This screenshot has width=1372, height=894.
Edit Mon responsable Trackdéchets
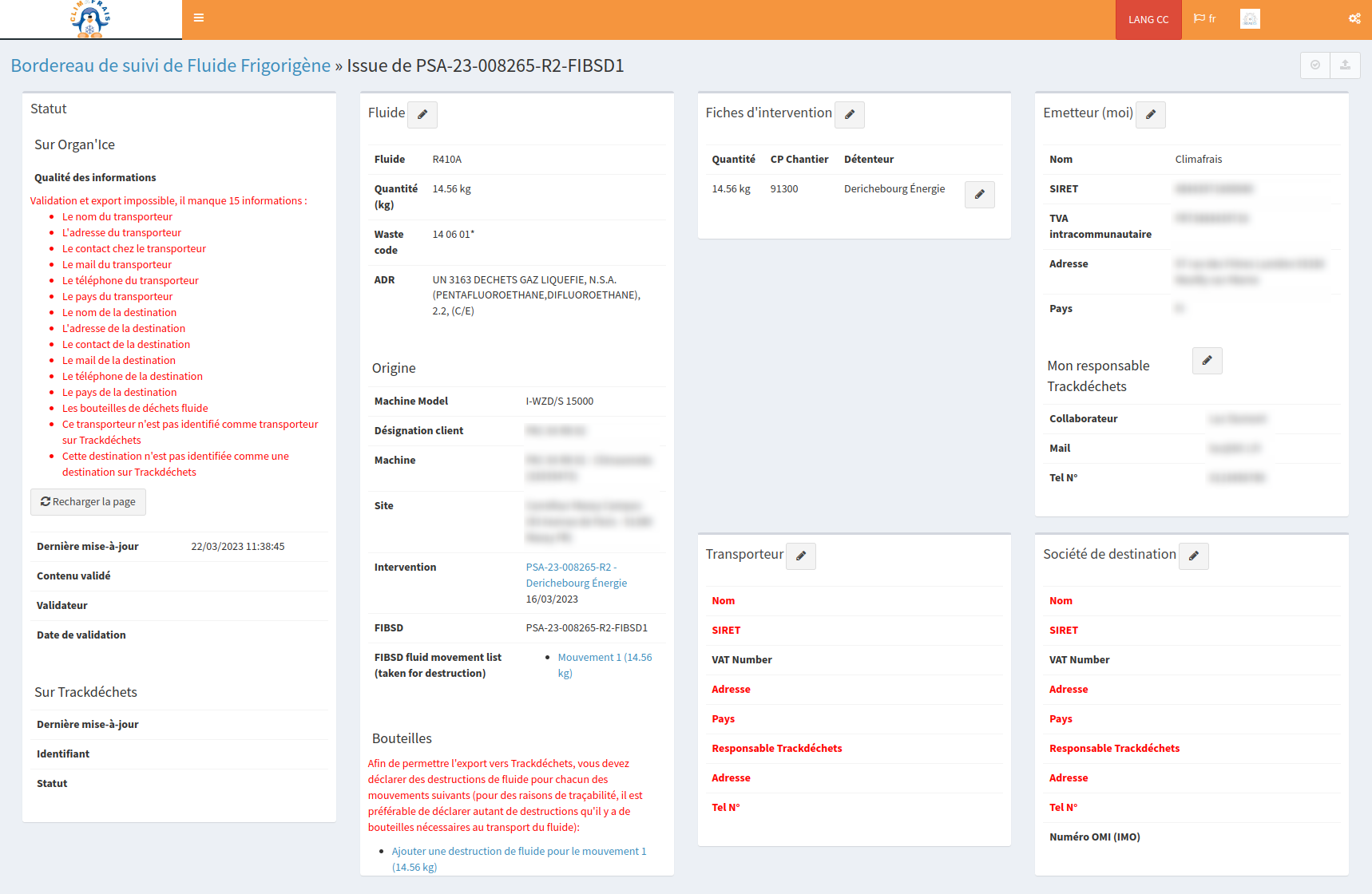click(1207, 361)
